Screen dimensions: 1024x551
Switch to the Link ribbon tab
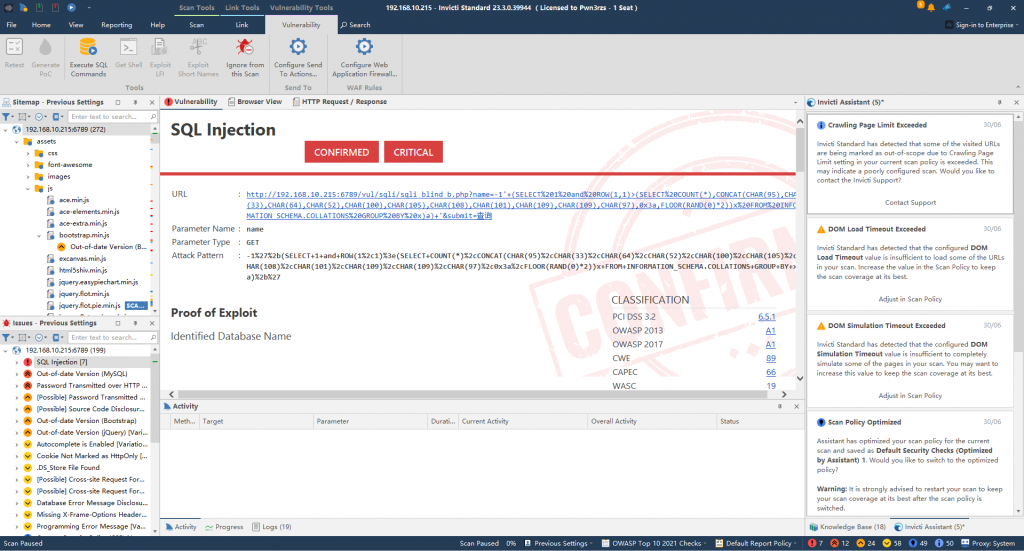click(x=242, y=25)
